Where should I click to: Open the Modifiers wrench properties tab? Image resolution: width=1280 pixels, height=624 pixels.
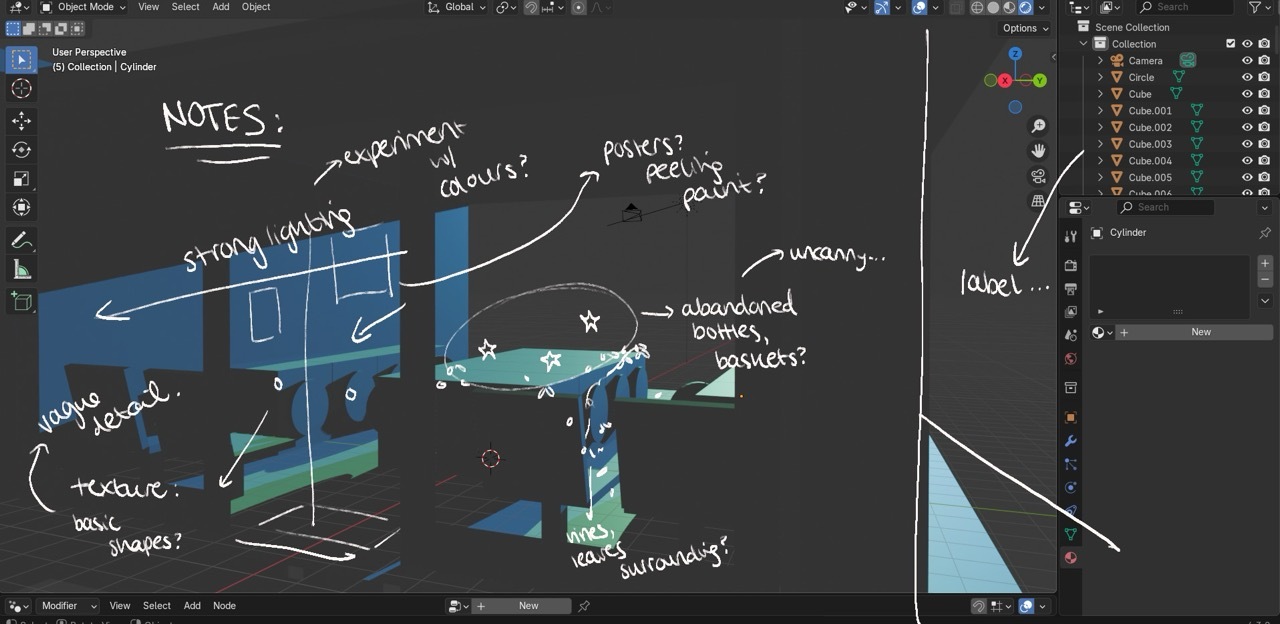(1071, 441)
